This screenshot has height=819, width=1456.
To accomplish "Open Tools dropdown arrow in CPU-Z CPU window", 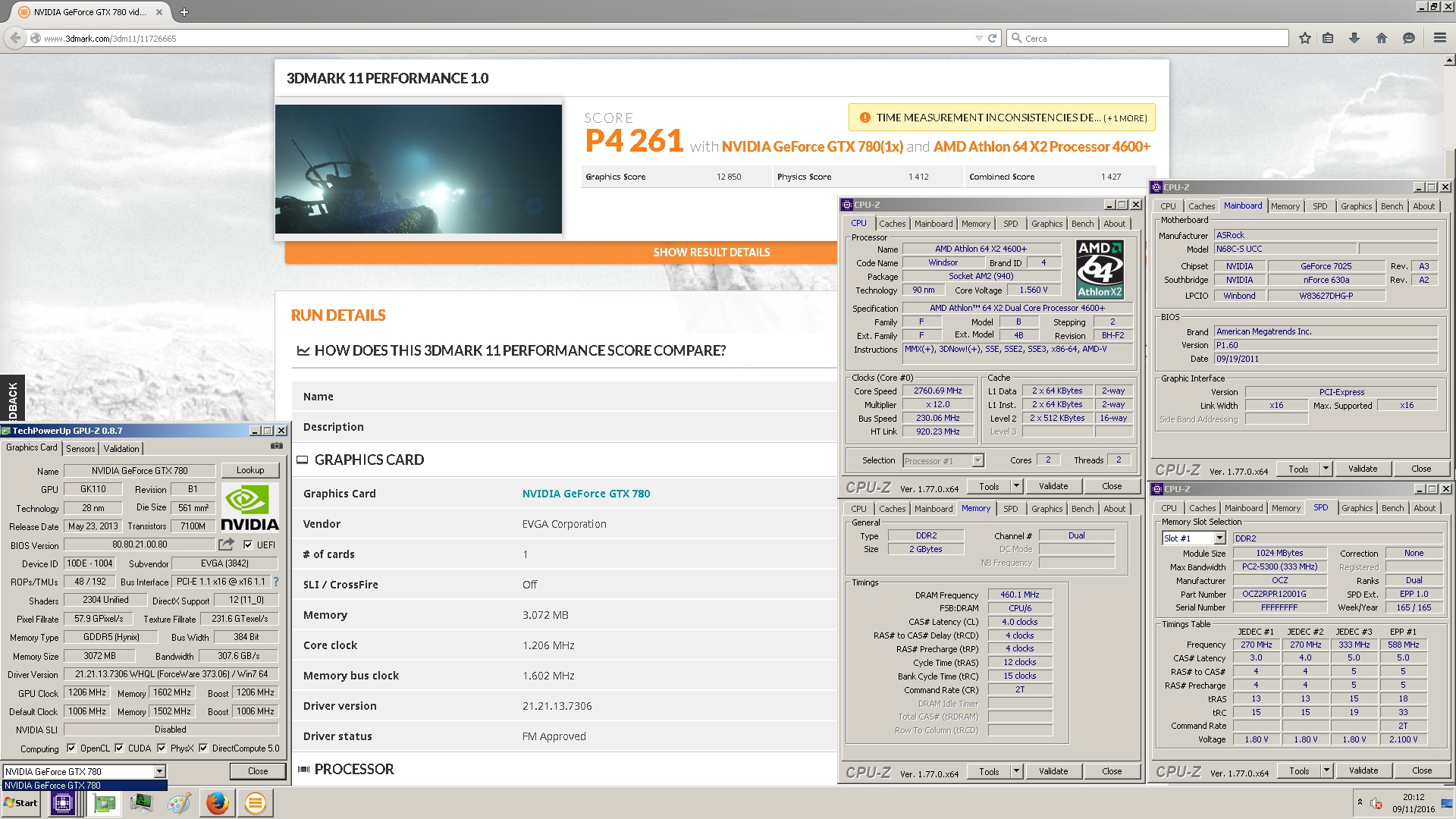I will [1016, 486].
